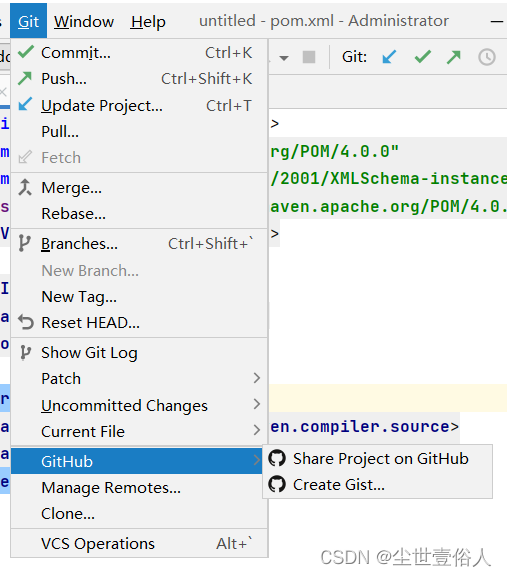Open the Window menu
This screenshot has height=577, width=507.
(x=84, y=21)
